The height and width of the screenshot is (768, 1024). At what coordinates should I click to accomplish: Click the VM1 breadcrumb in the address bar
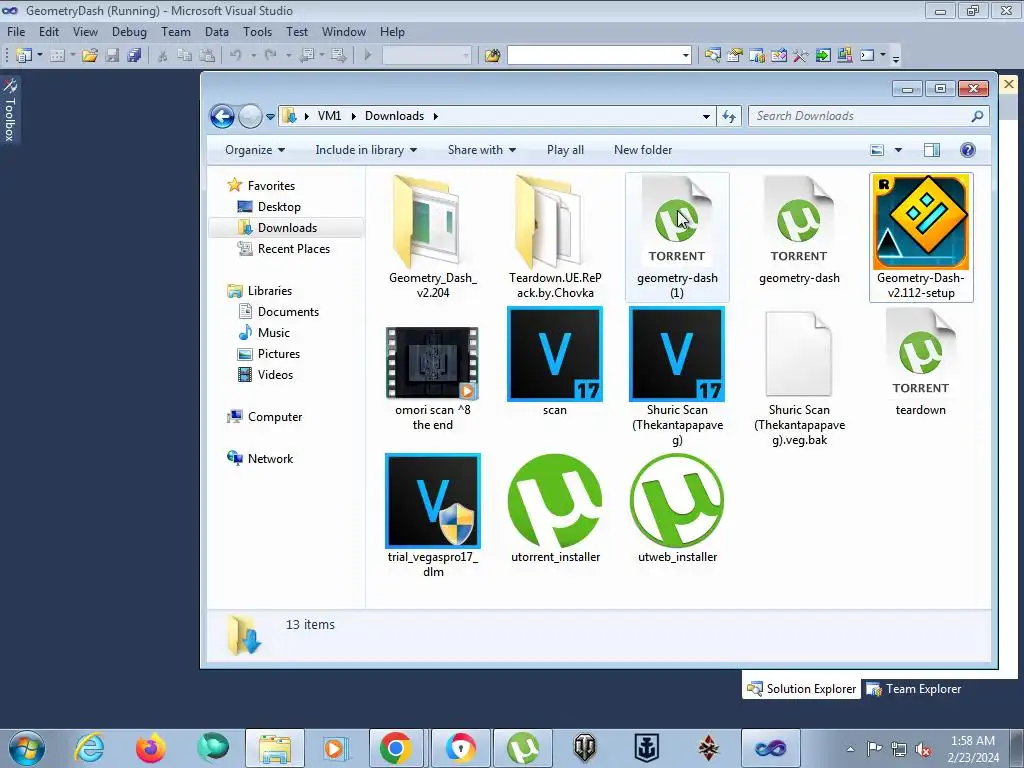tap(329, 116)
